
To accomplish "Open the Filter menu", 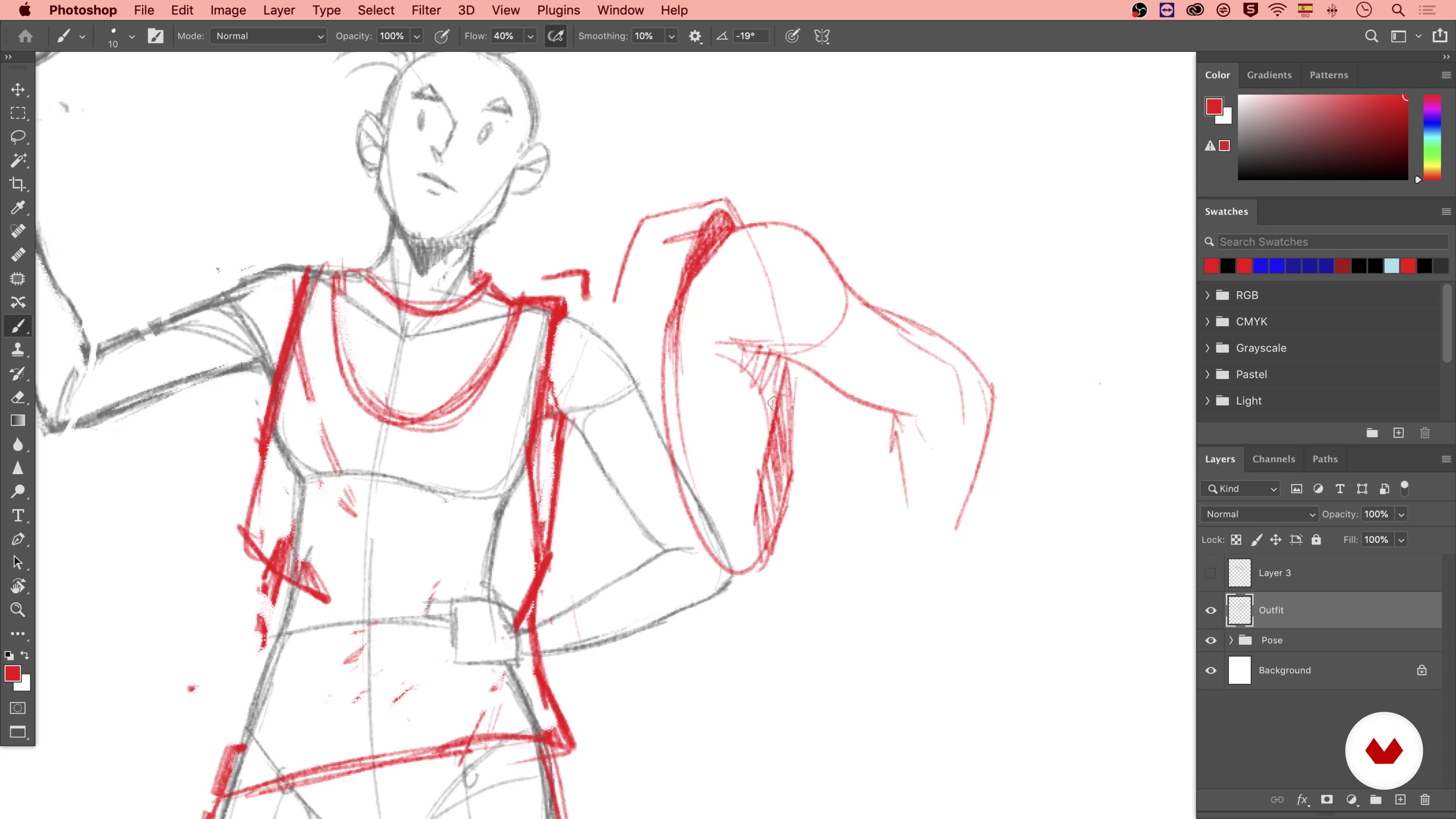I will 426,10.
